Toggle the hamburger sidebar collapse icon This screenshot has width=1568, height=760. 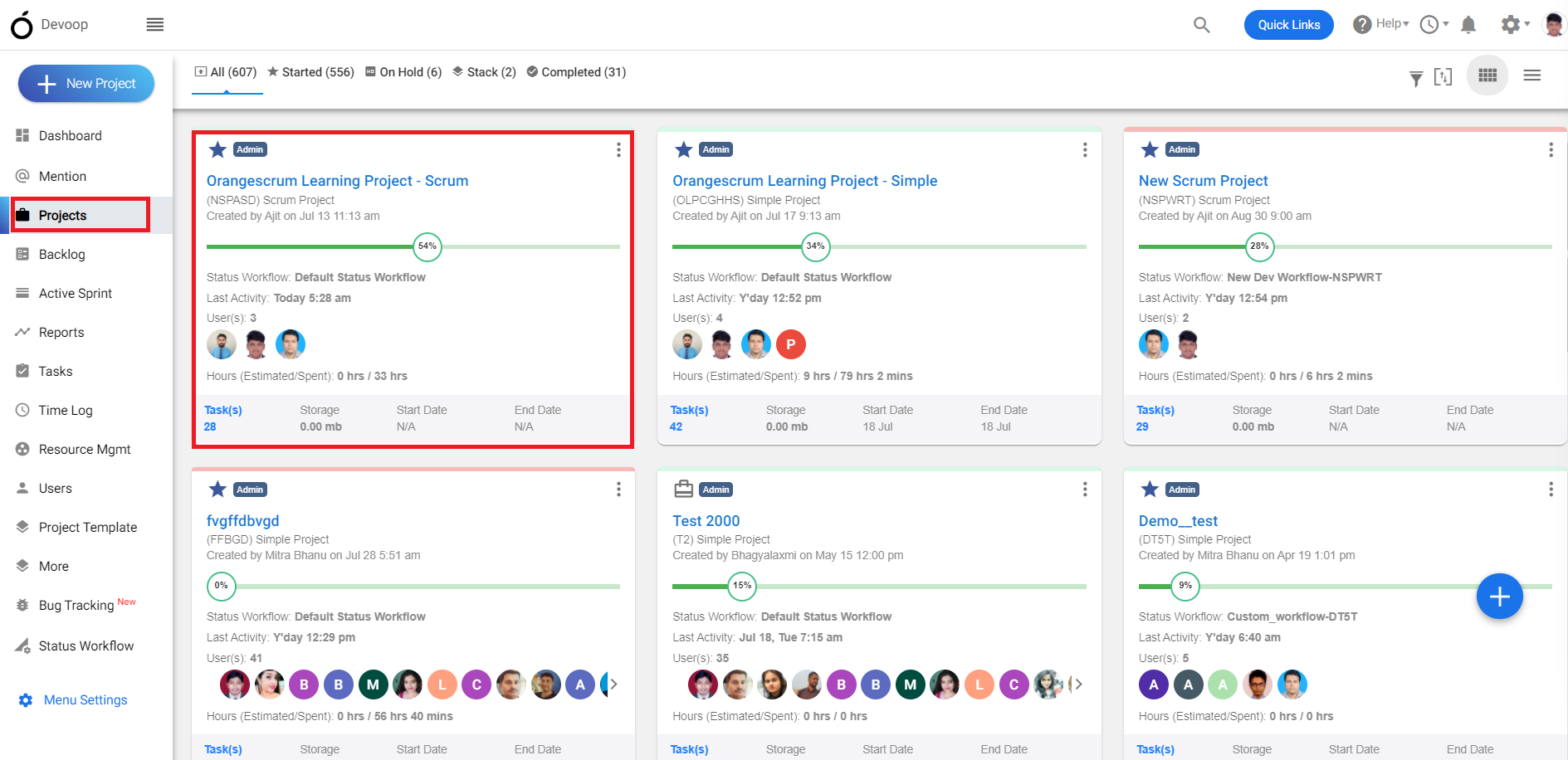155,25
